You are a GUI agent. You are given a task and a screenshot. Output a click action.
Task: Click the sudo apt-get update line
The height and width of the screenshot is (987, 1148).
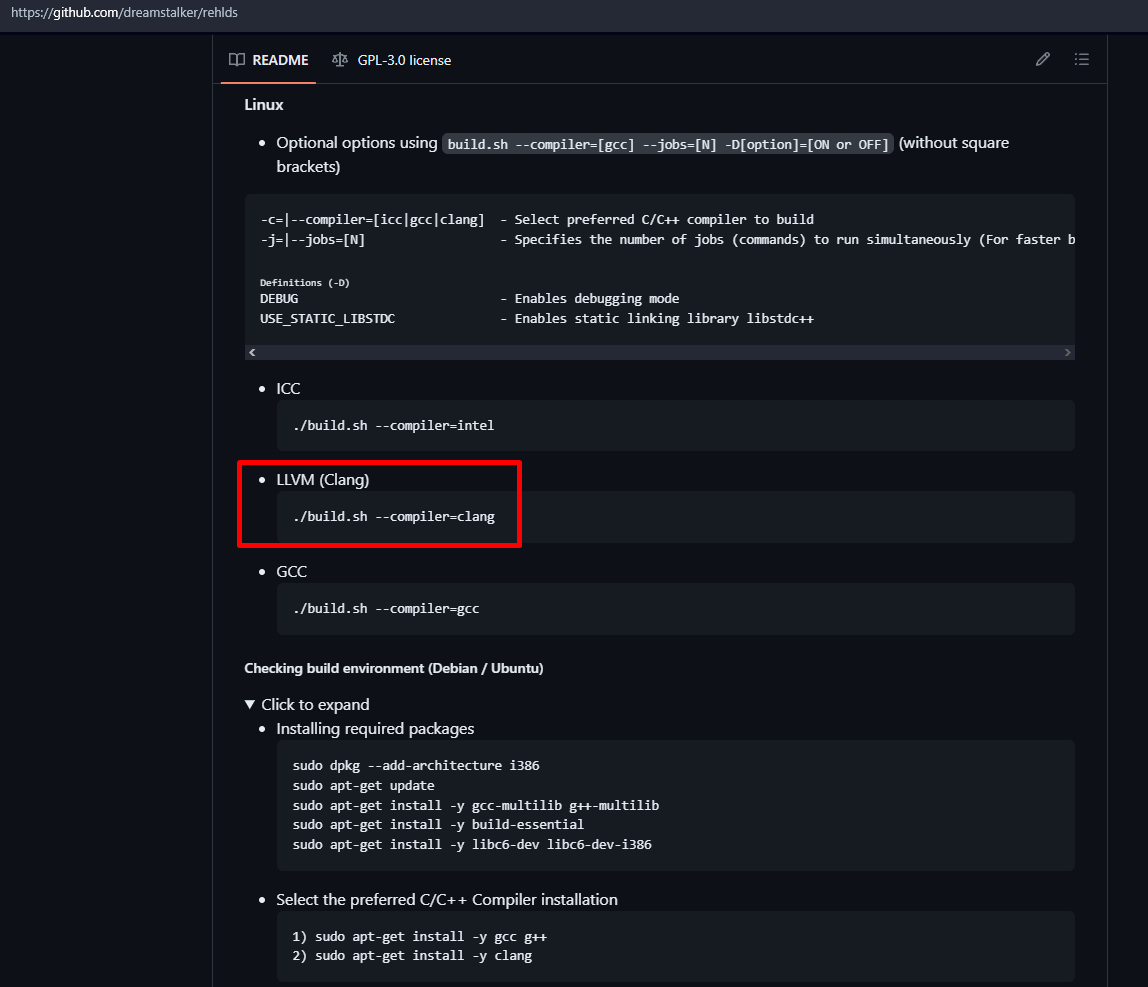click(363, 786)
